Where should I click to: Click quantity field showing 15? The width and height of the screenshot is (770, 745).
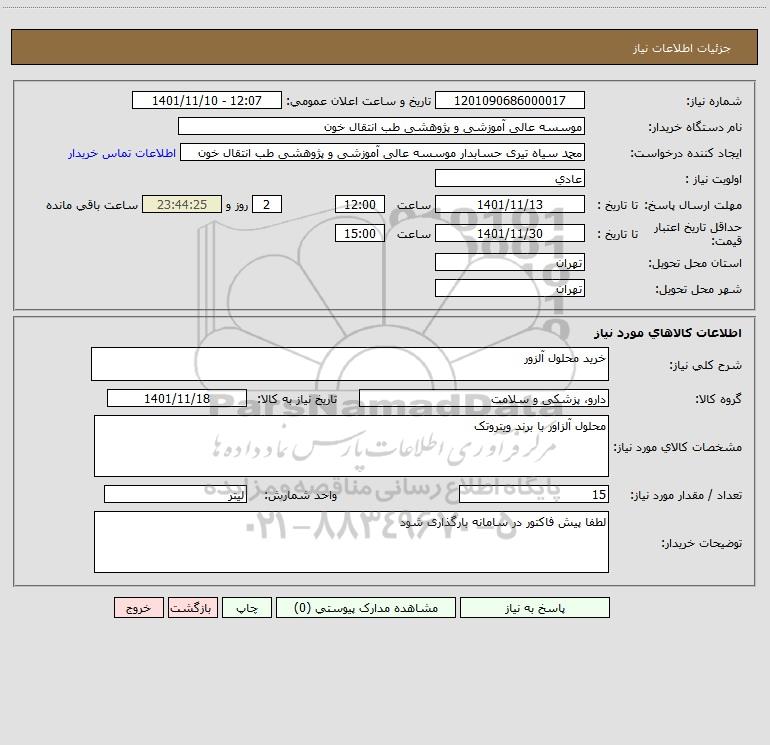(534, 494)
